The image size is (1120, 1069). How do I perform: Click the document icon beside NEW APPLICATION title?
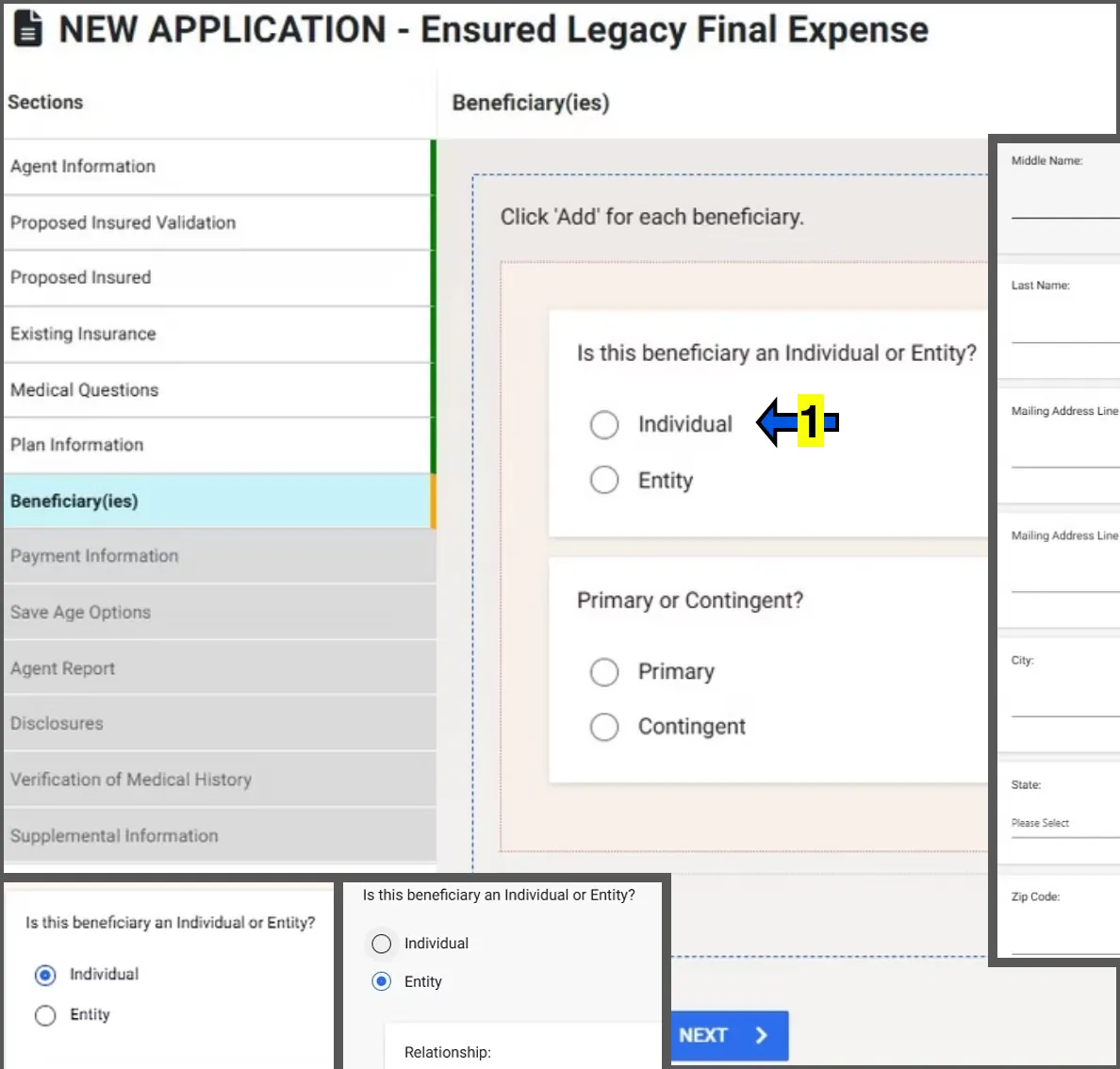pyautogui.click(x=28, y=28)
